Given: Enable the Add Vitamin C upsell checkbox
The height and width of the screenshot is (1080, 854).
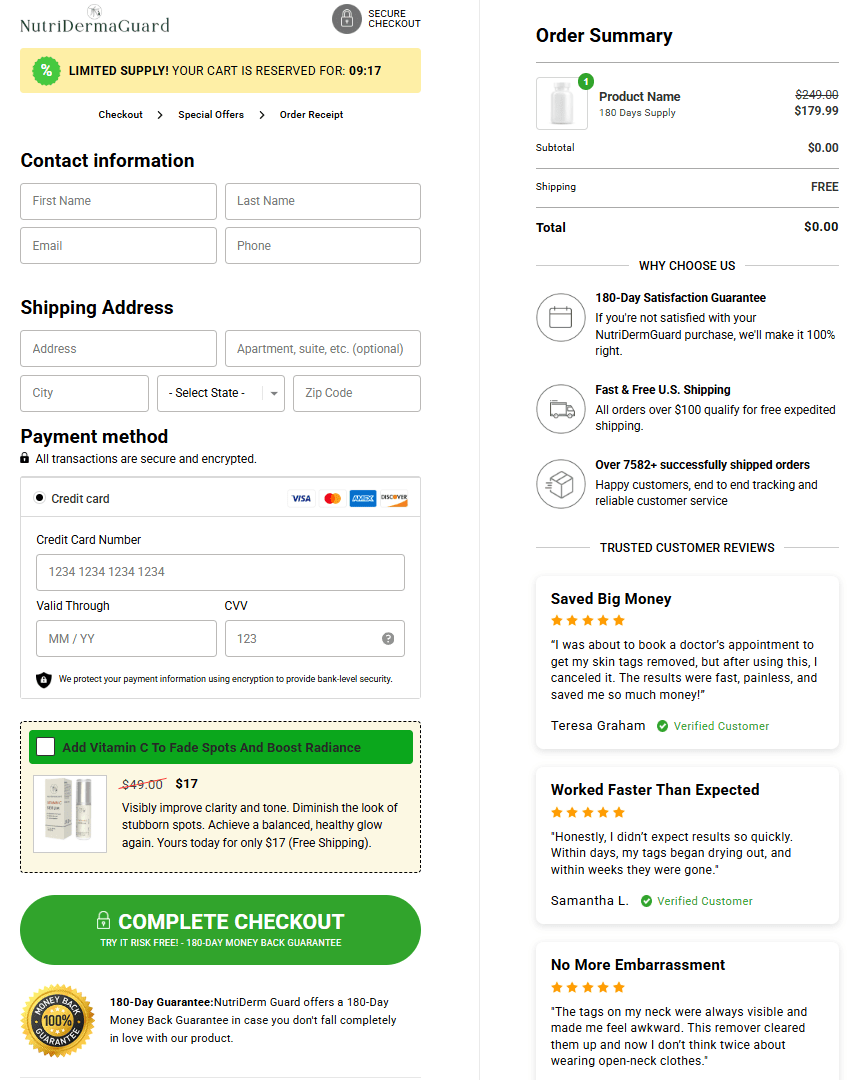Looking at the screenshot, I should 45,746.
